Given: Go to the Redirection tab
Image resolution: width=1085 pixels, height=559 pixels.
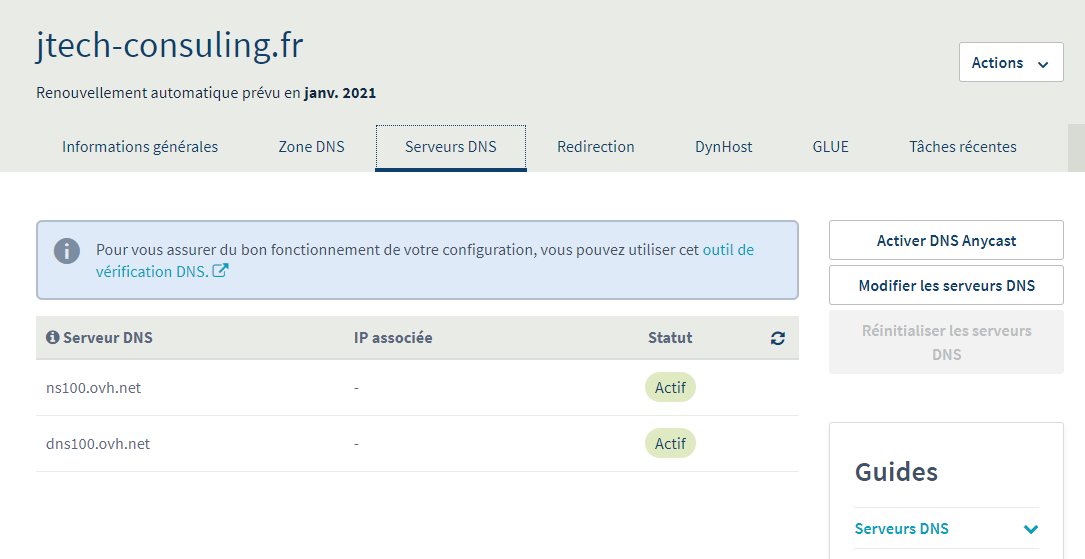Looking at the screenshot, I should 596,147.
